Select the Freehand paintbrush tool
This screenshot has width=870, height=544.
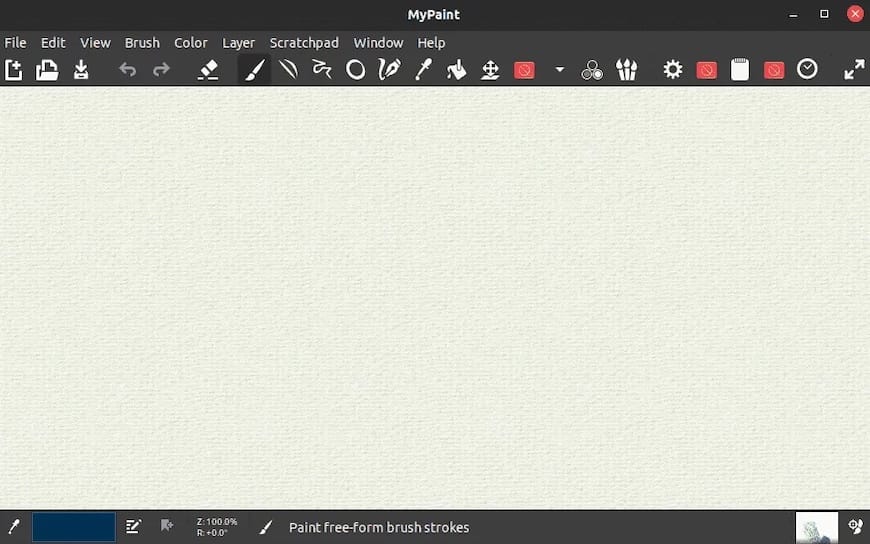click(255, 70)
